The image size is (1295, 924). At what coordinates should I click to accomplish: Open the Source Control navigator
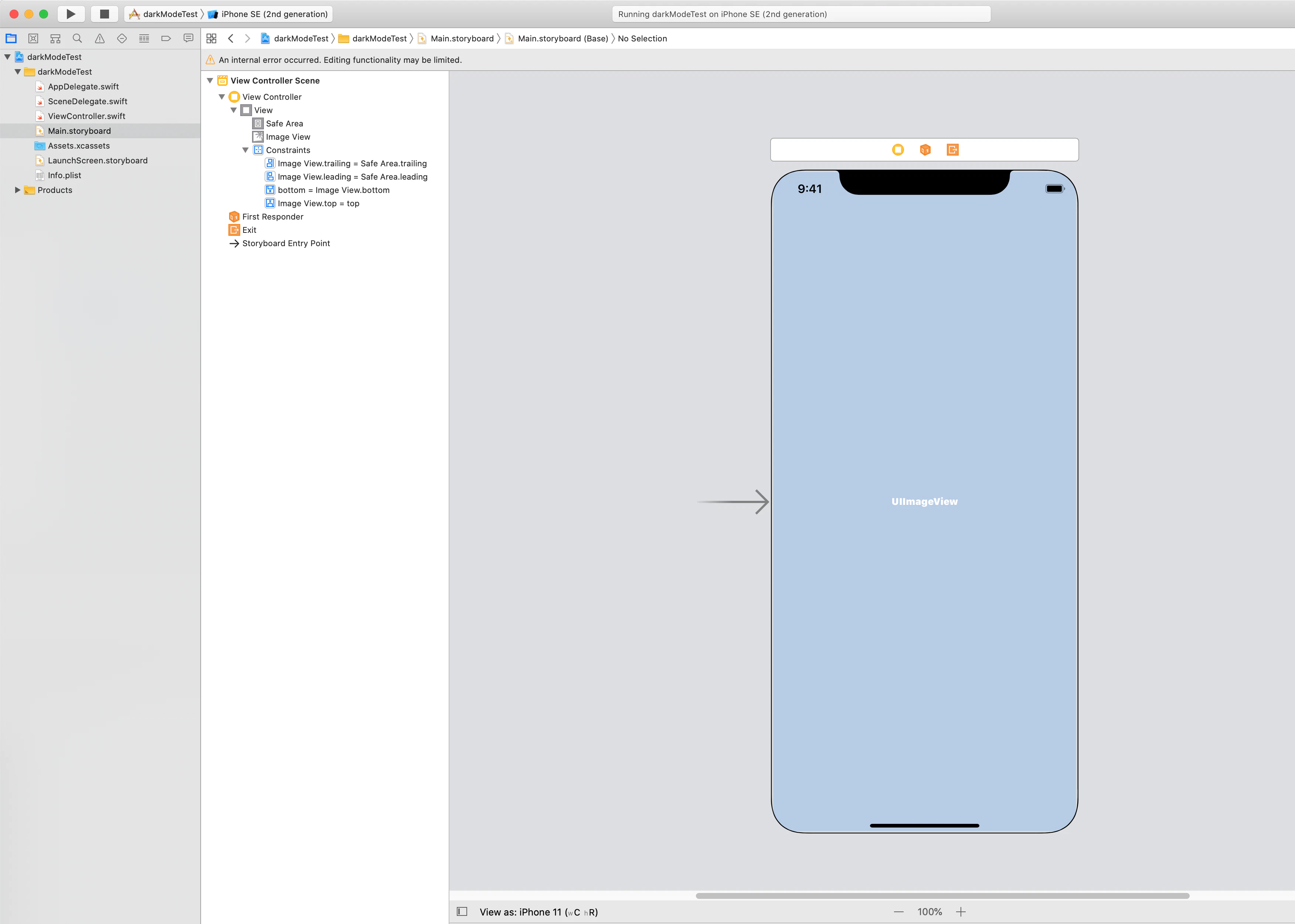(x=33, y=39)
